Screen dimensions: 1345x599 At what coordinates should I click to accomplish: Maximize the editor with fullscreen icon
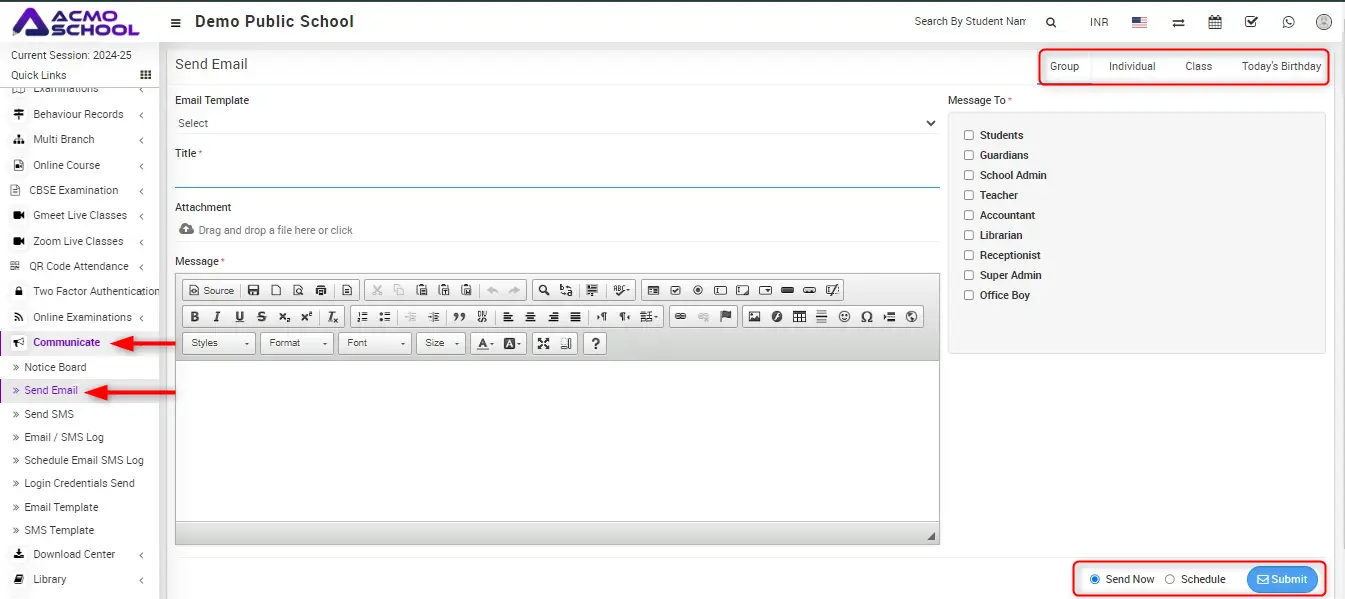coord(543,343)
